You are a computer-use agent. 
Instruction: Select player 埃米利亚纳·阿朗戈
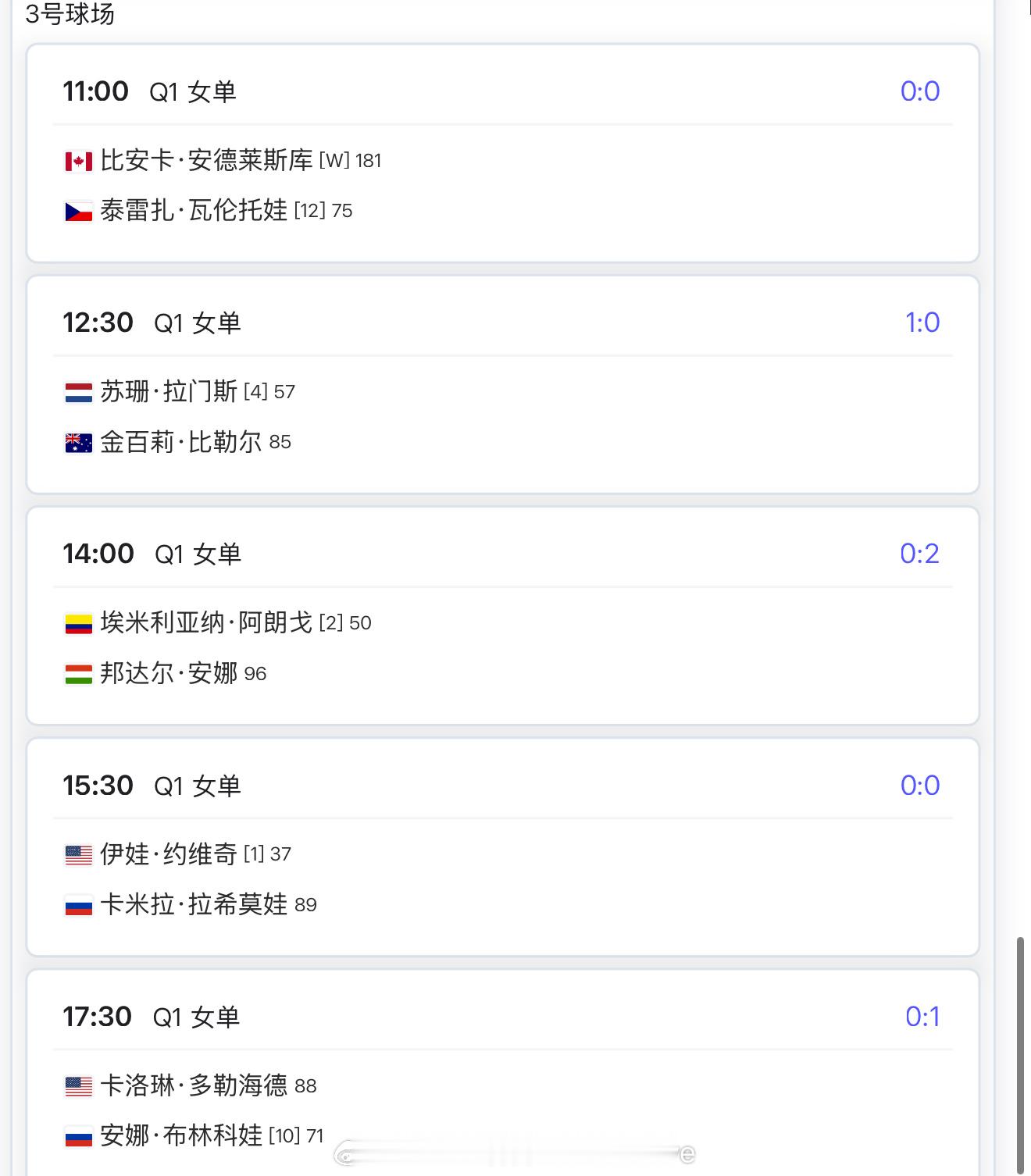click(206, 623)
